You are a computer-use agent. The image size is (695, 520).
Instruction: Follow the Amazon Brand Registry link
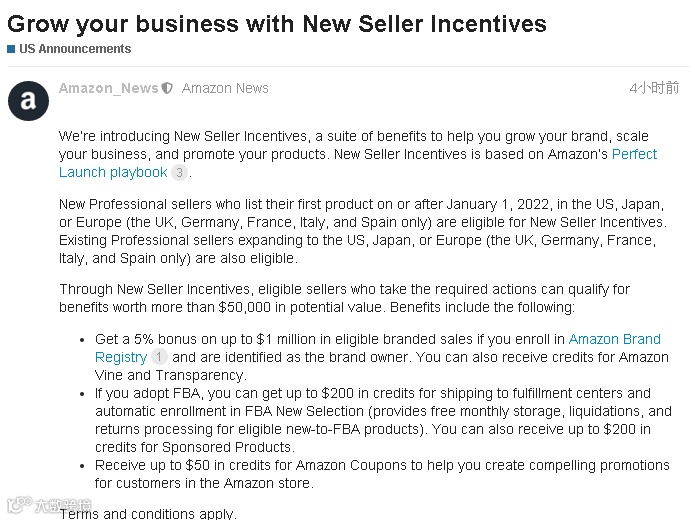click(614, 339)
